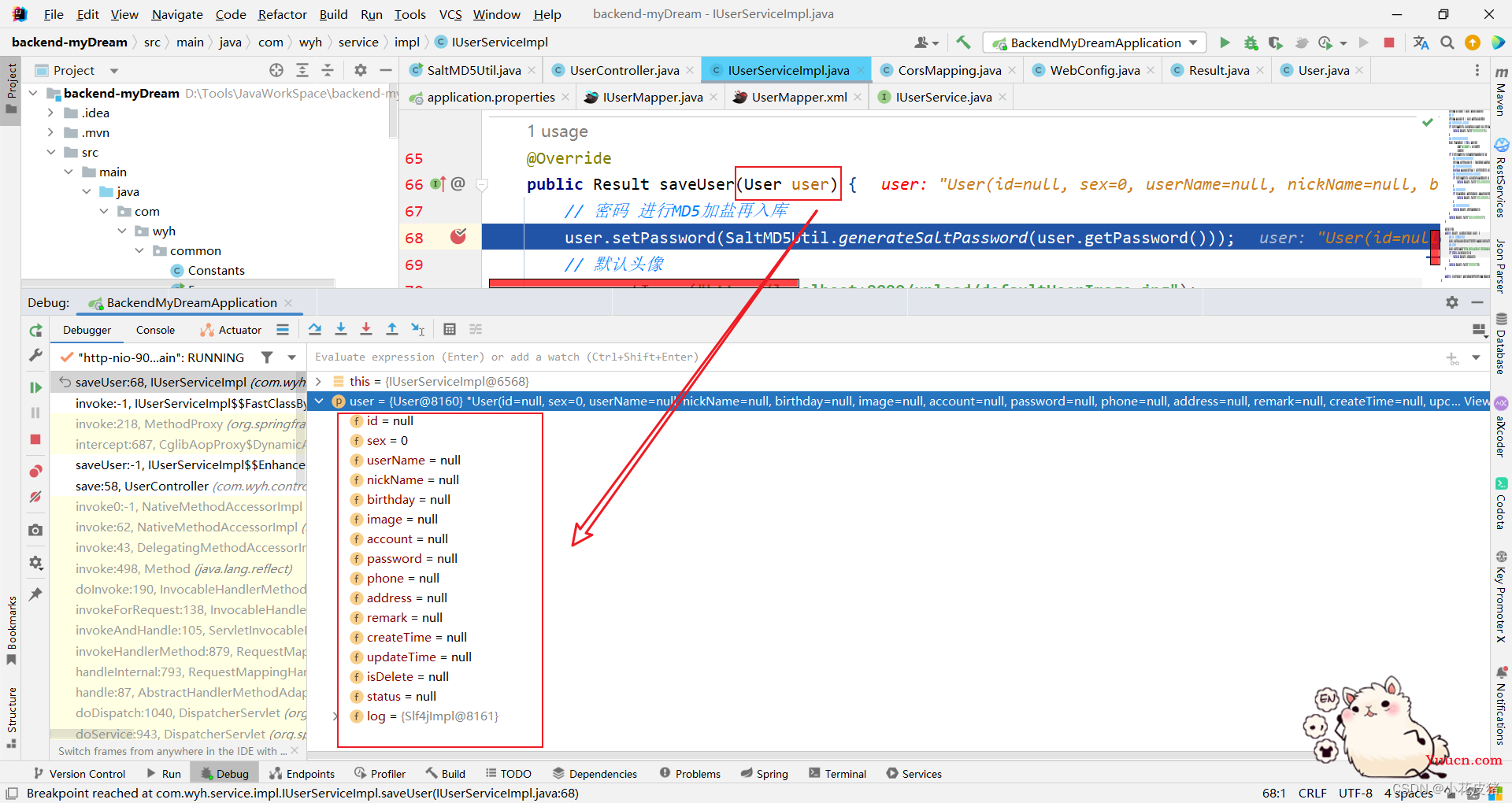Open debug panel settings gear
The height and width of the screenshot is (803, 1512).
[1452, 302]
